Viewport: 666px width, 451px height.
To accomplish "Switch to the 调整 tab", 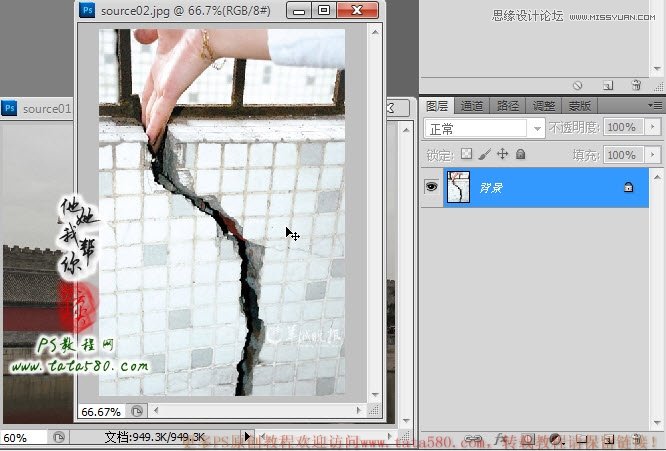I will 544,106.
